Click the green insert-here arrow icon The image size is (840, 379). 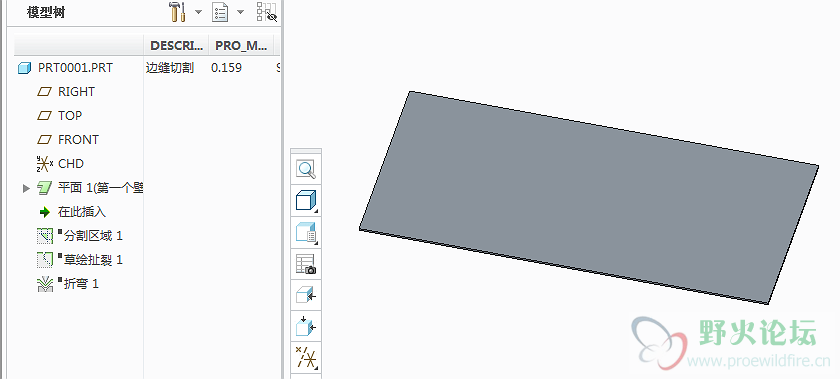(44, 212)
